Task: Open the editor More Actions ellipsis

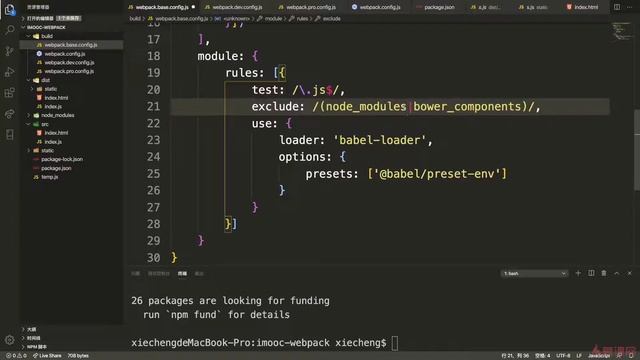Action: click(629, 7)
